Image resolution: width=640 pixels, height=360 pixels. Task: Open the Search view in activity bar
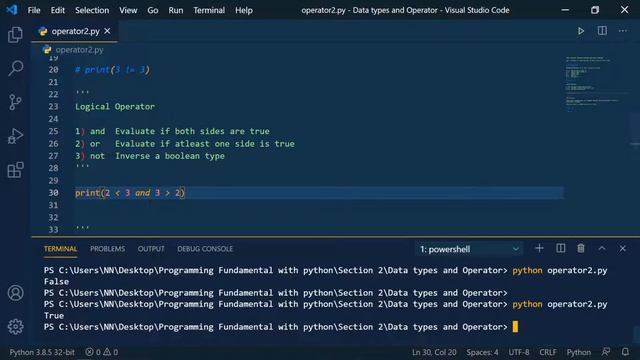[x=16, y=68]
